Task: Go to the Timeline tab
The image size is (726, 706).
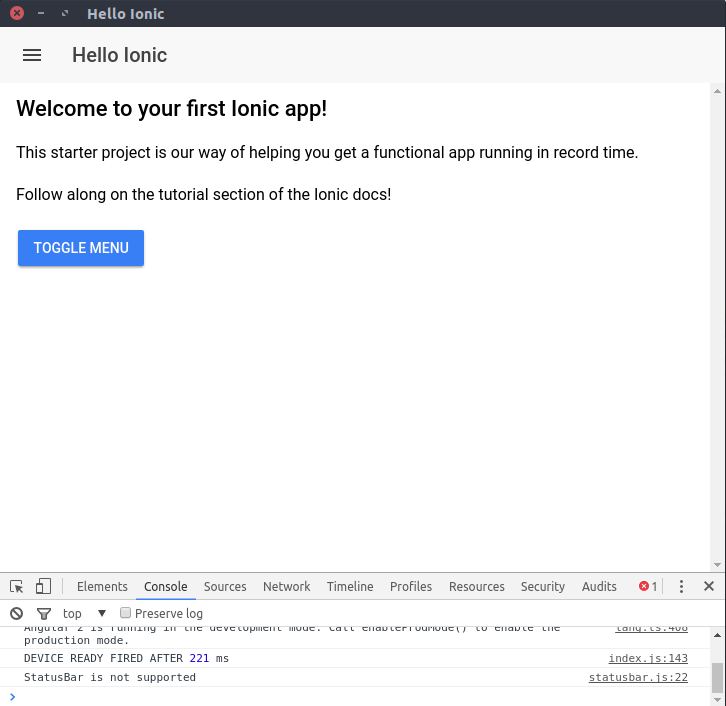Action: click(350, 587)
